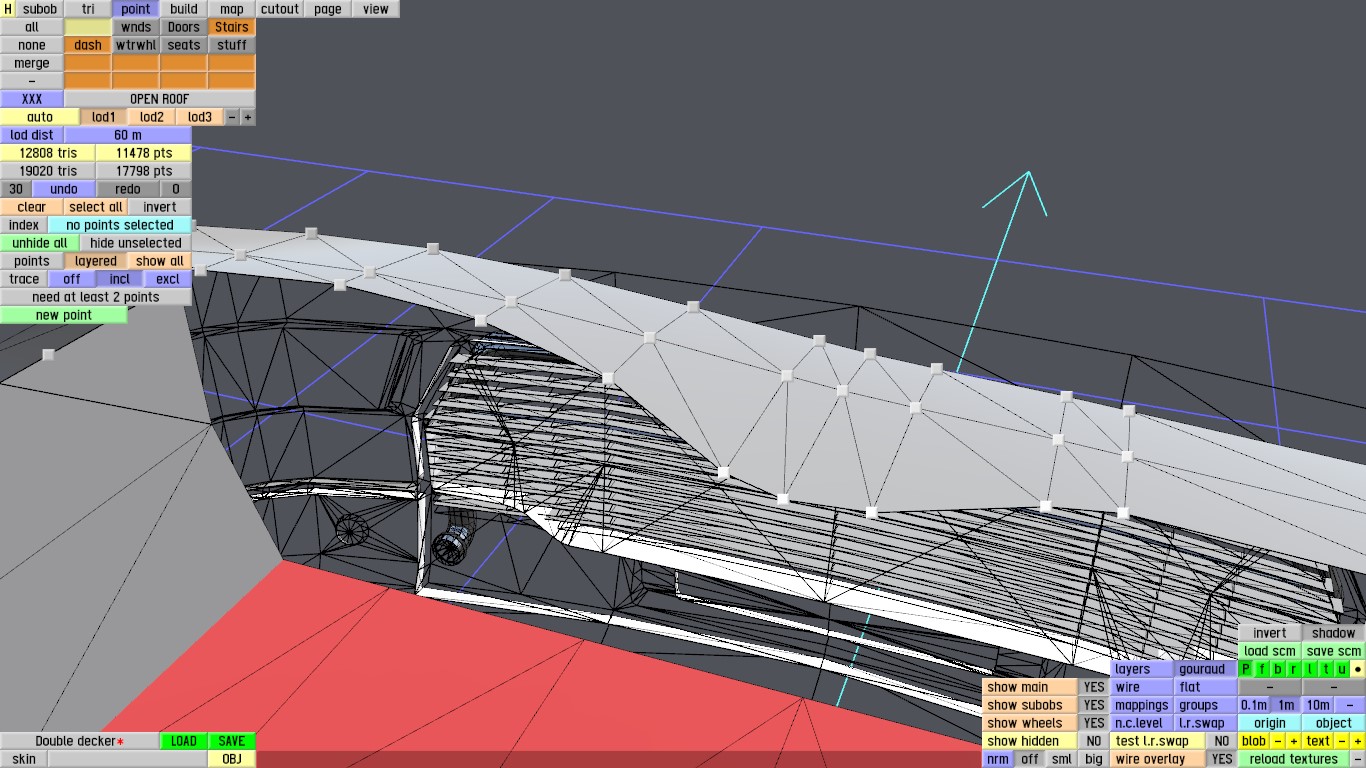The width and height of the screenshot is (1366, 768).
Task: Click the H button in the top corner
Action: [8, 9]
